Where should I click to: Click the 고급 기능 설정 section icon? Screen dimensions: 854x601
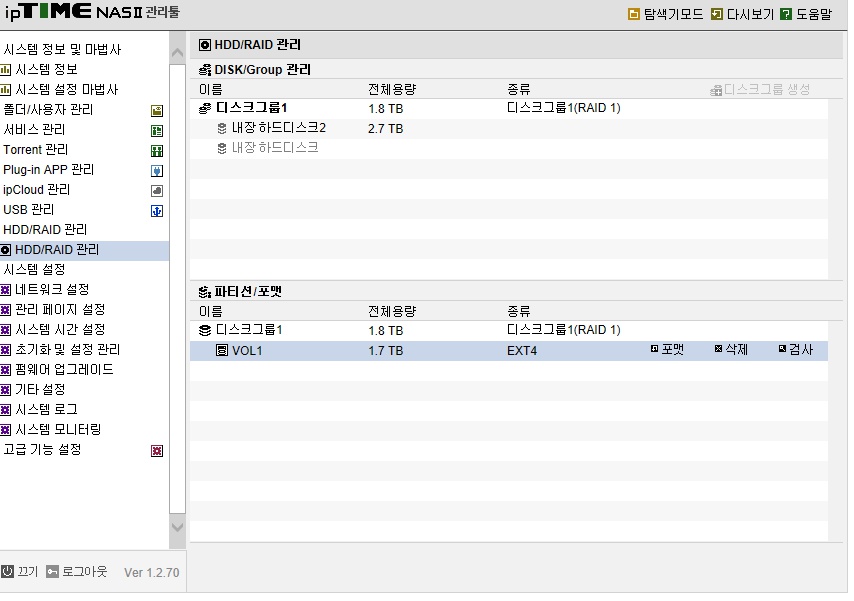pyautogui.click(x=157, y=451)
